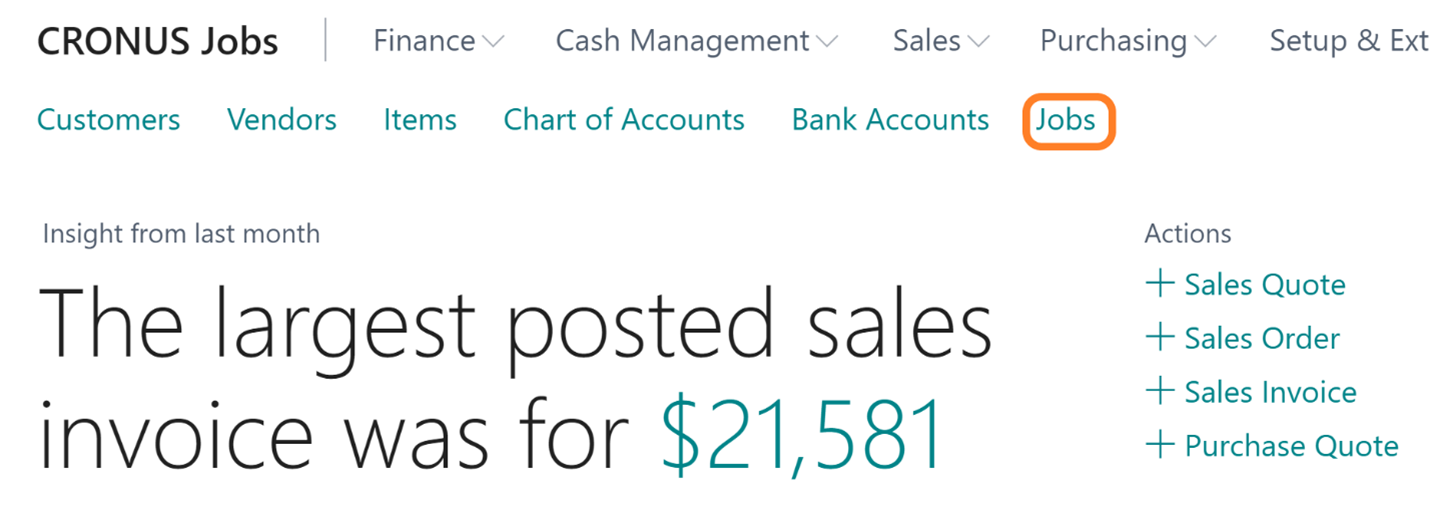Click the highlighted Jobs link
The width and height of the screenshot is (1430, 510).
(x=1066, y=121)
